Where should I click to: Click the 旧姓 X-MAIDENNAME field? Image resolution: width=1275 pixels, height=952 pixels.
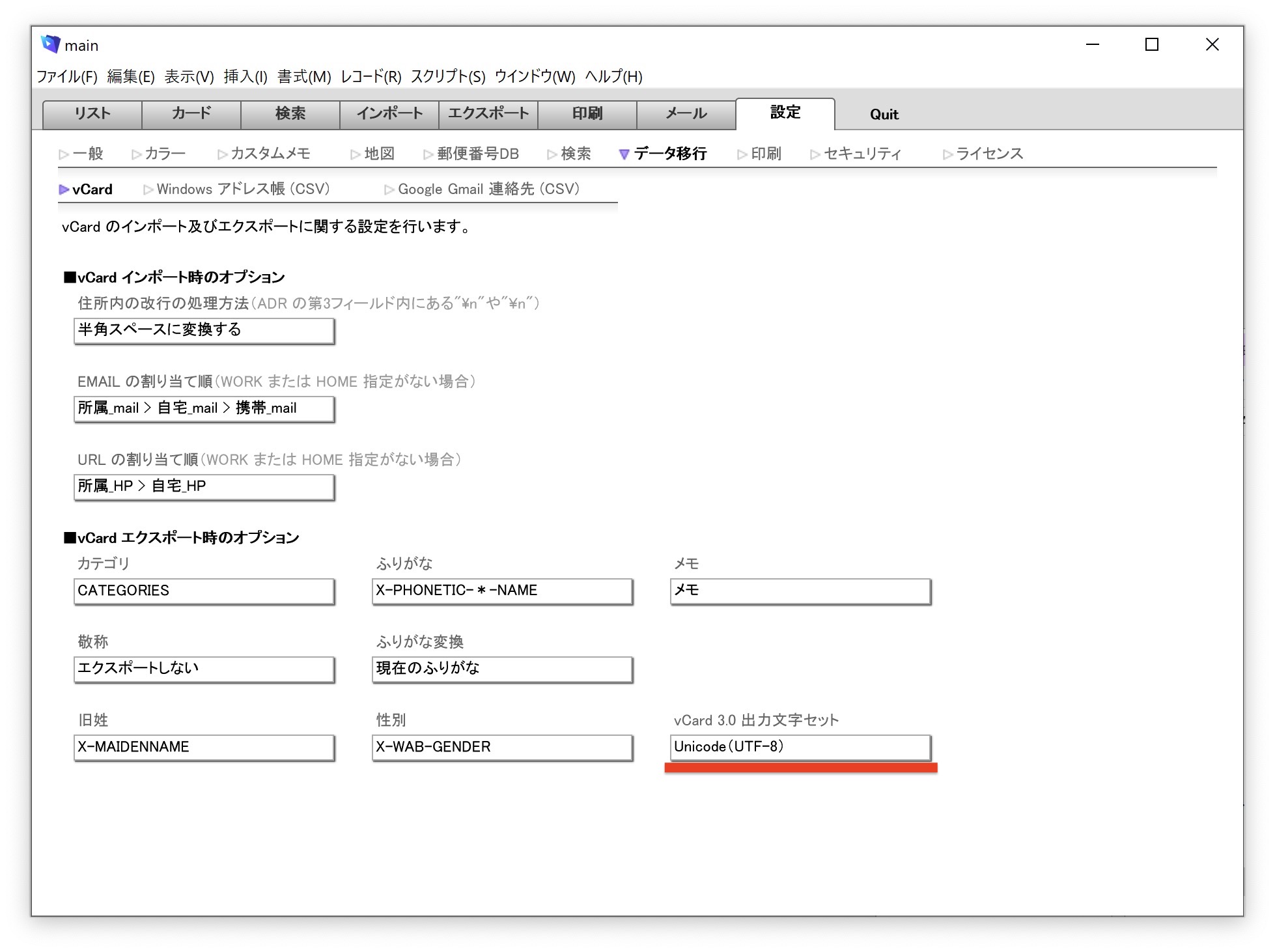click(x=204, y=747)
